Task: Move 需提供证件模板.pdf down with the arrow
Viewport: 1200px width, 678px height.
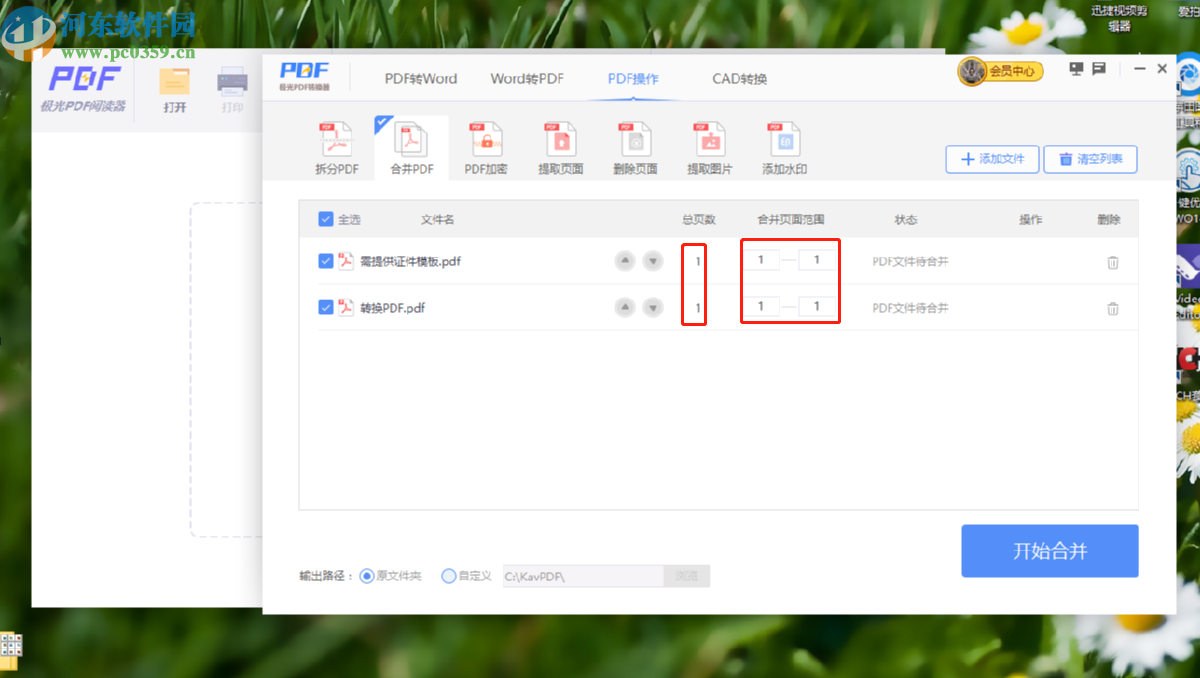Action: click(x=652, y=260)
